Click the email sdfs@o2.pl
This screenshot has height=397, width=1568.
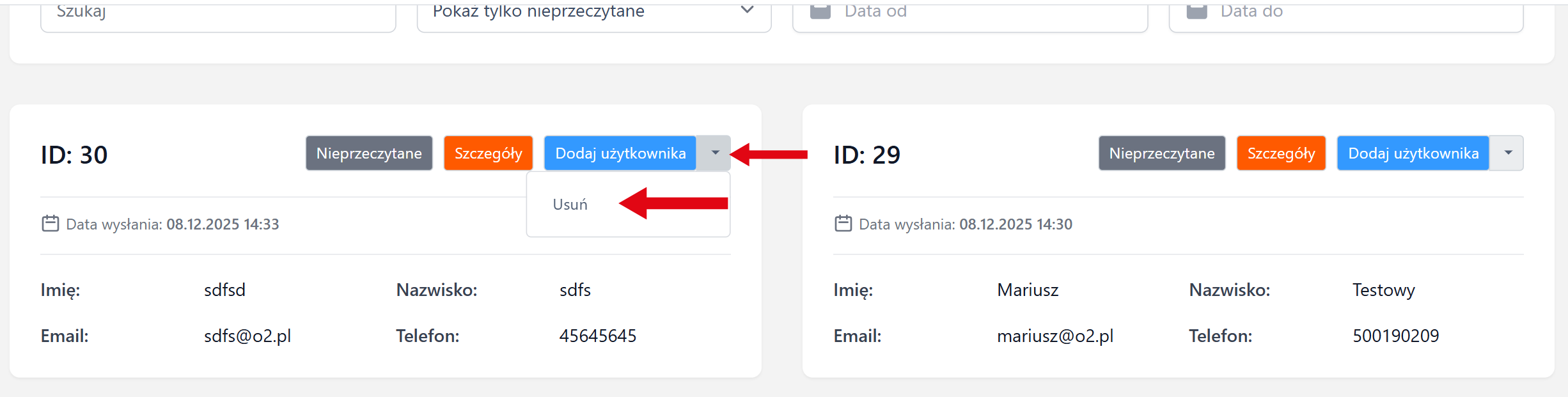pyautogui.click(x=247, y=336)
